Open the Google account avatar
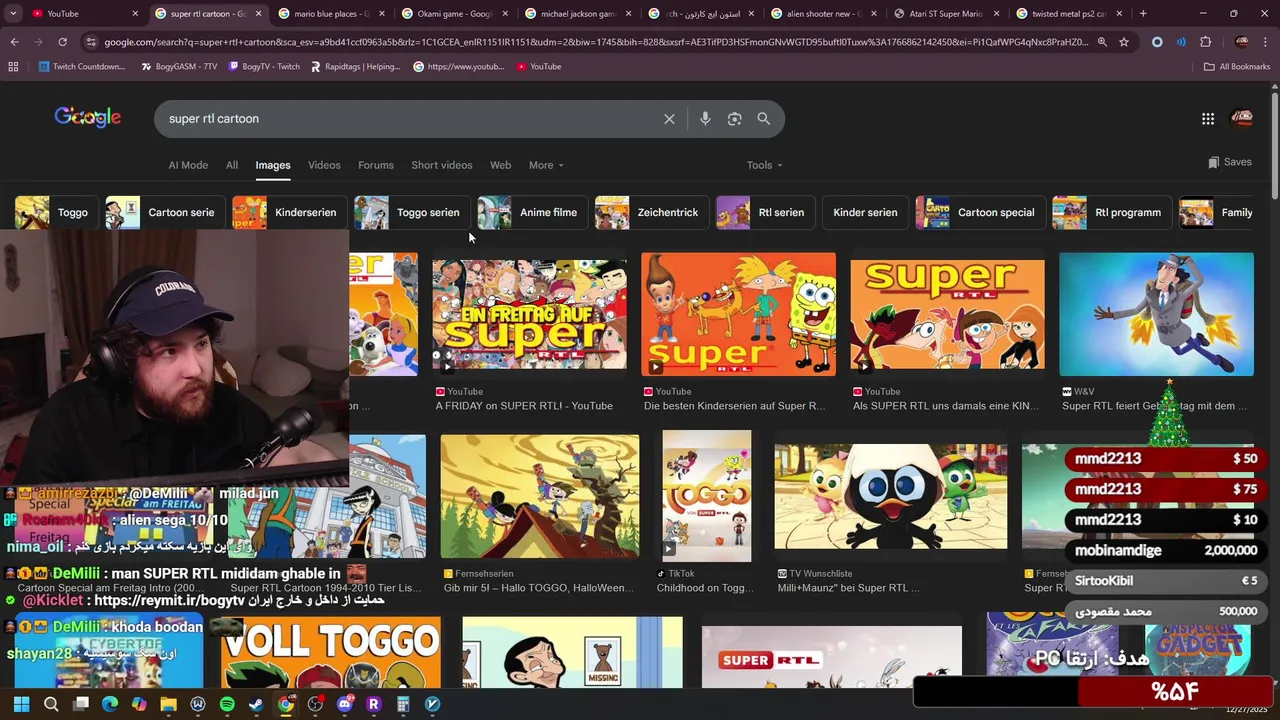The height and width of the screenshot is (720, 1280). (1241, 118)
